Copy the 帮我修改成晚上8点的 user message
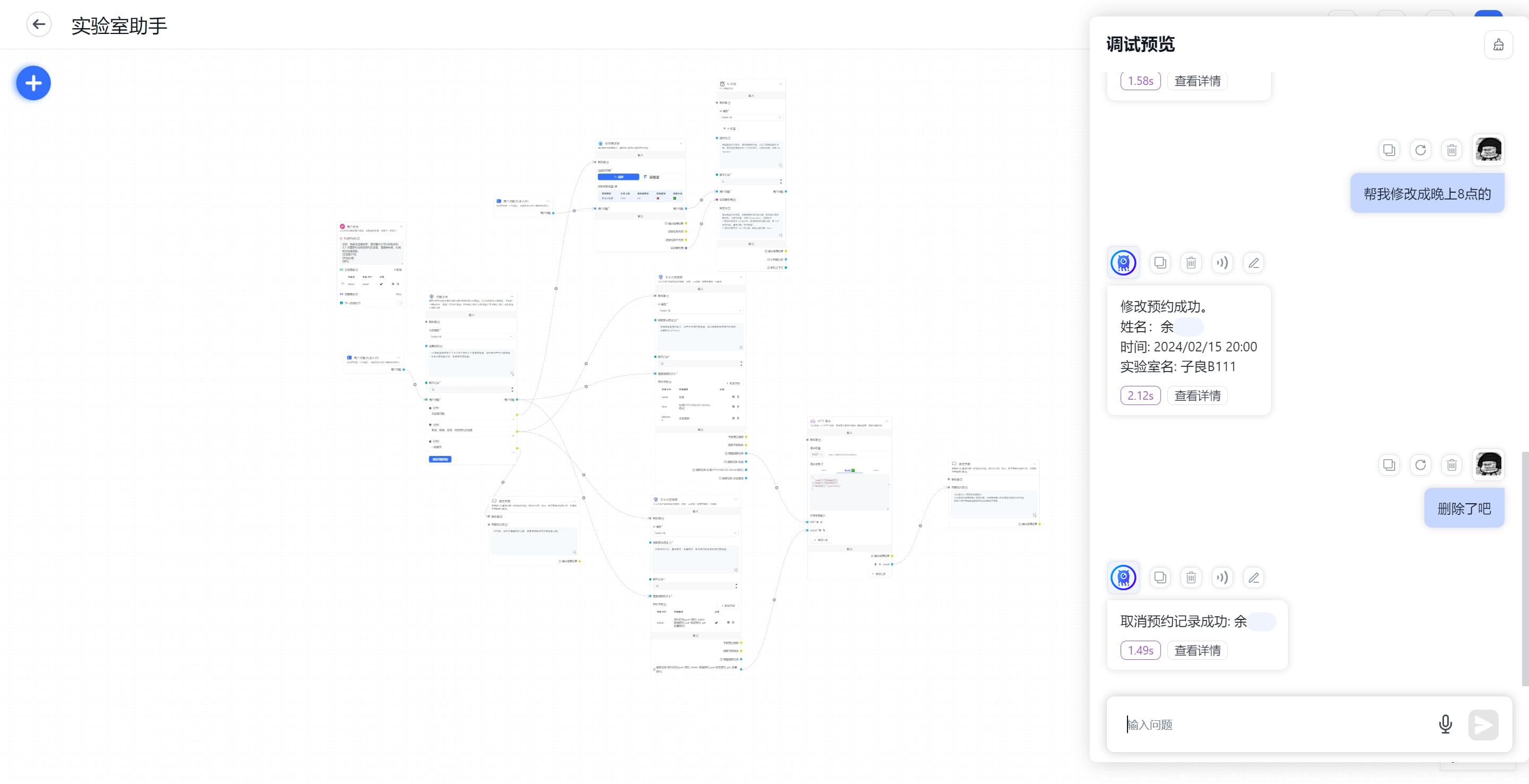The image size is (1529, 784). point(1389,150)
